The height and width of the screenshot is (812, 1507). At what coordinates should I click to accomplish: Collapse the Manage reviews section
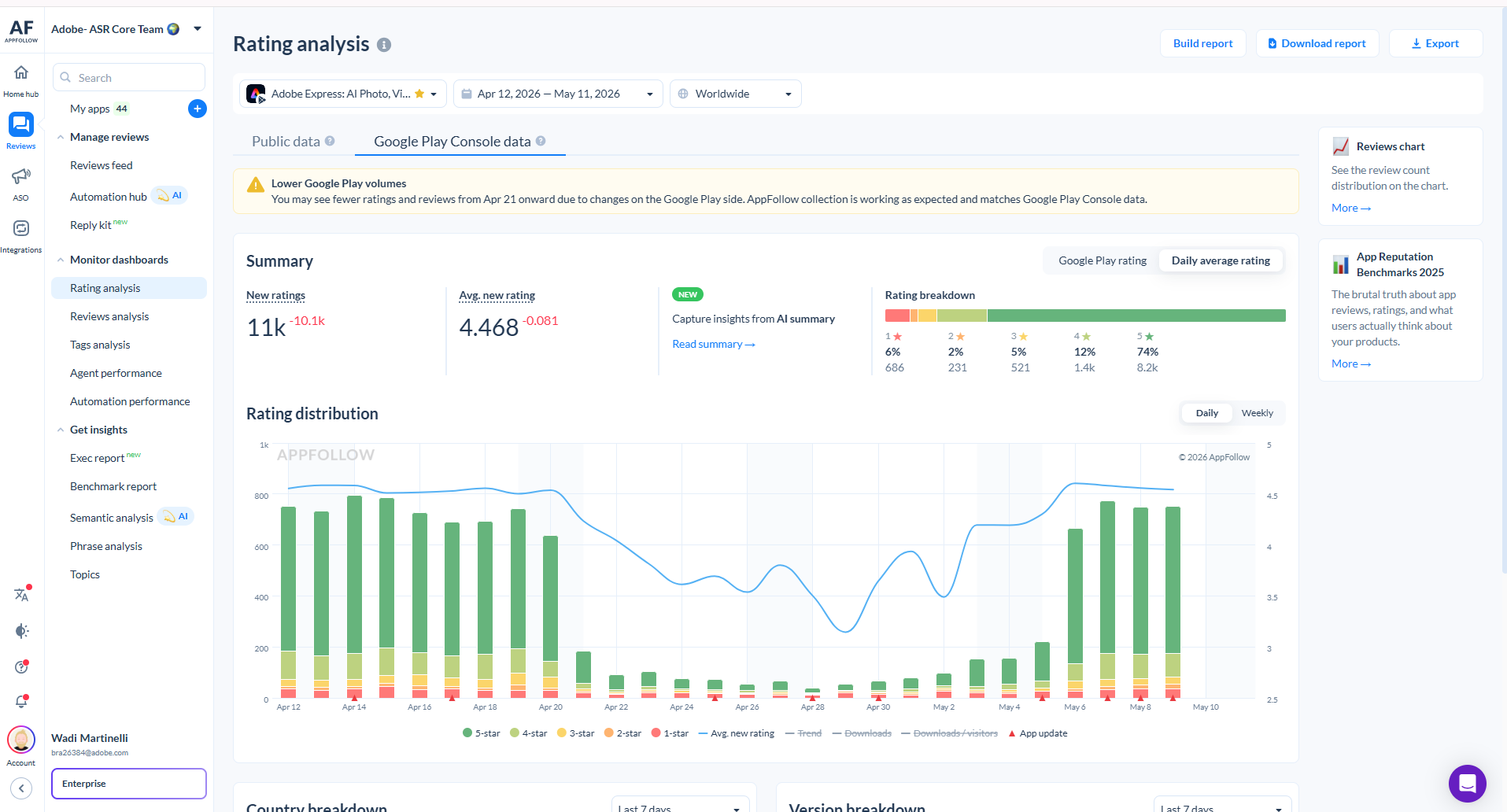61,137
